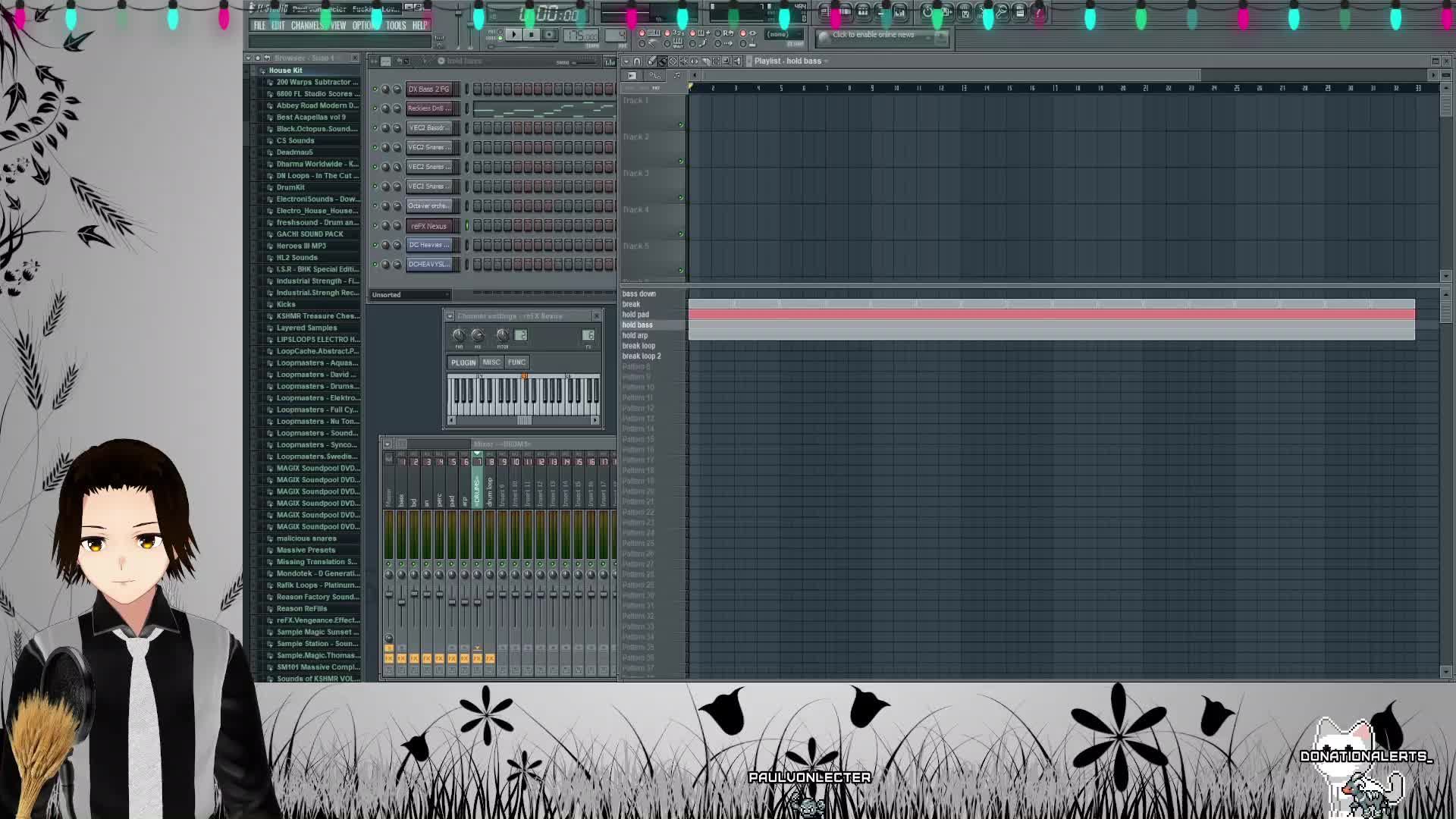Open the CHANNELS menu
Screen dimensions: 1456x819
[x=306, y=24]
